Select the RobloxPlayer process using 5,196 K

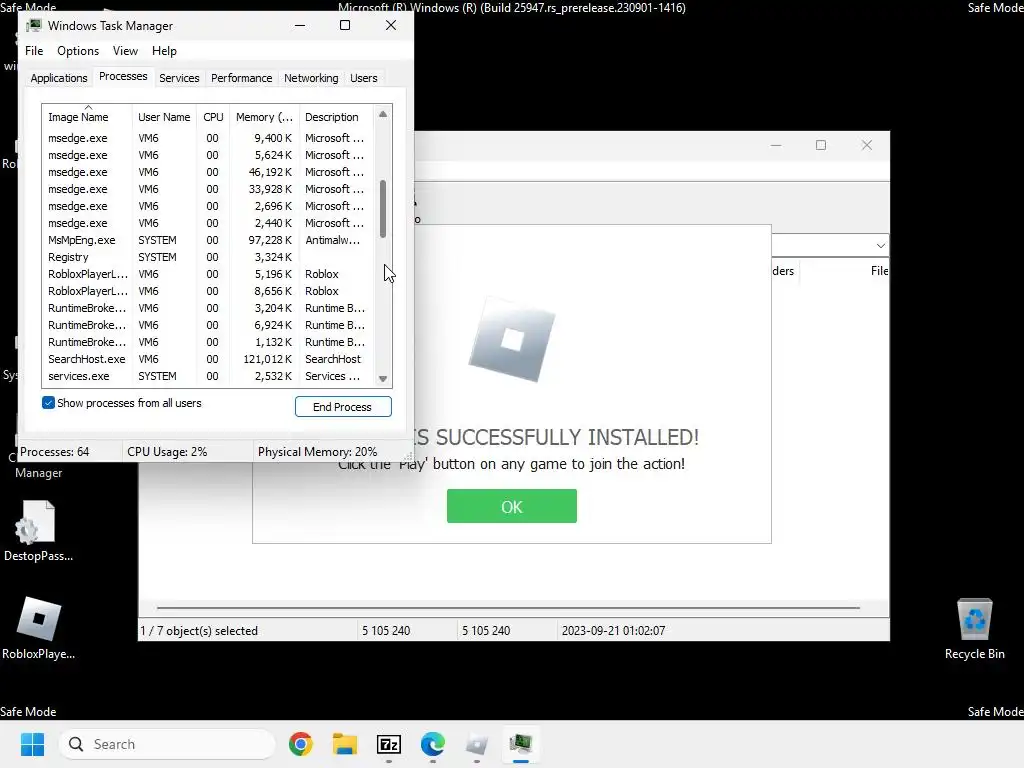tap(208, 274)
